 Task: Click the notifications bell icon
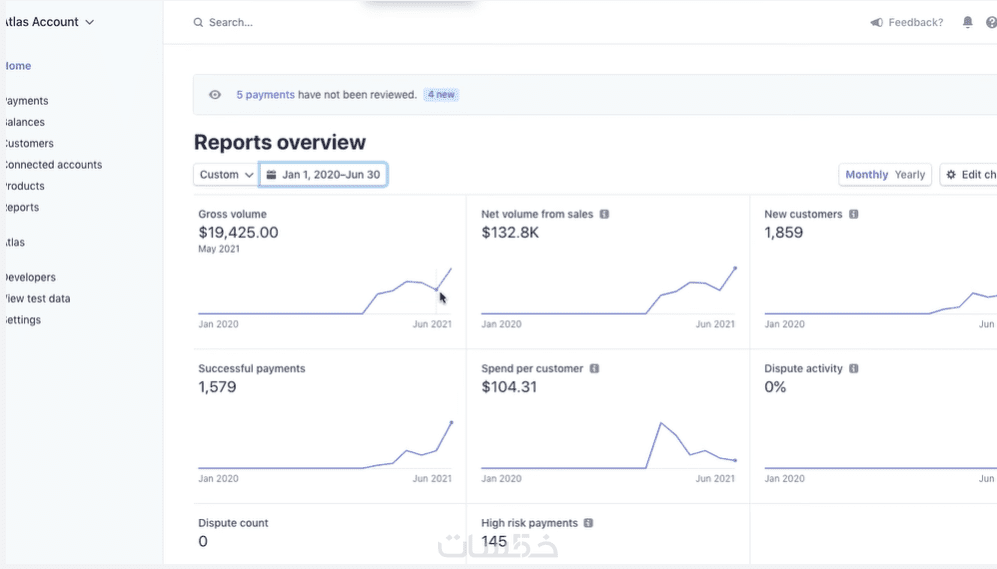(967, 22)
